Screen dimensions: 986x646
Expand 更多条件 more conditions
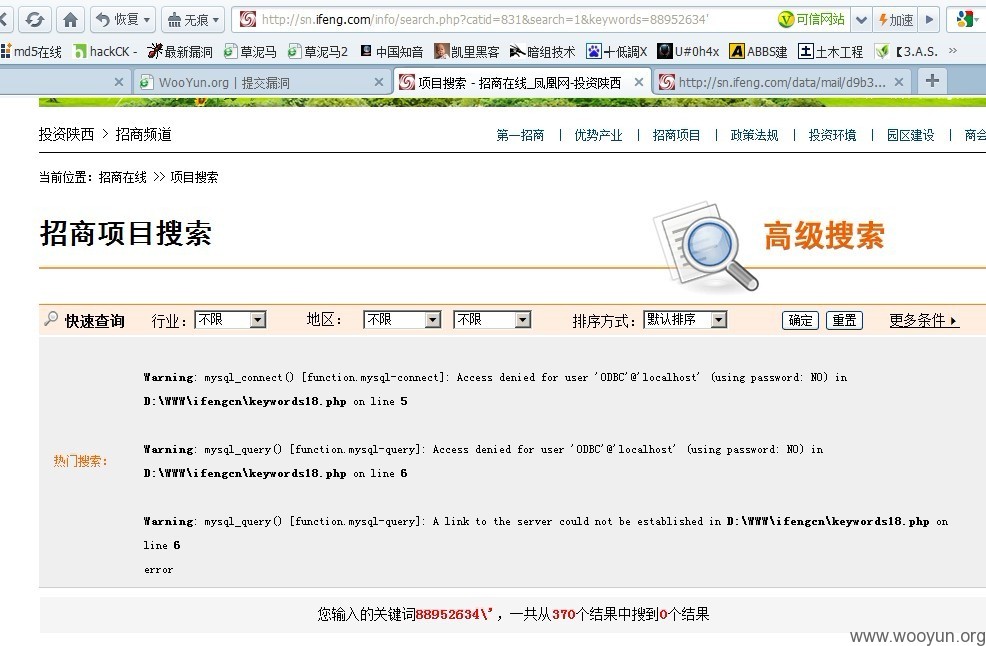(924, 320)
